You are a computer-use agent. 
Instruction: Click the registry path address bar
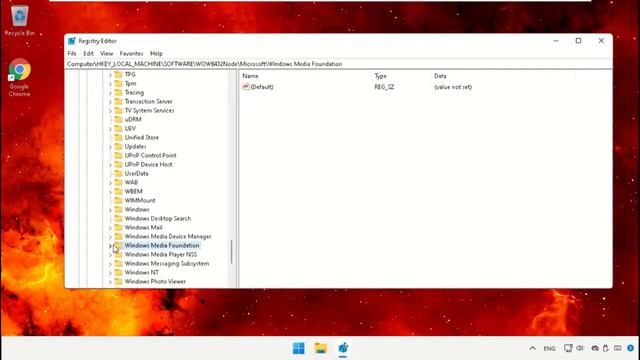click(x=339, y=64)
